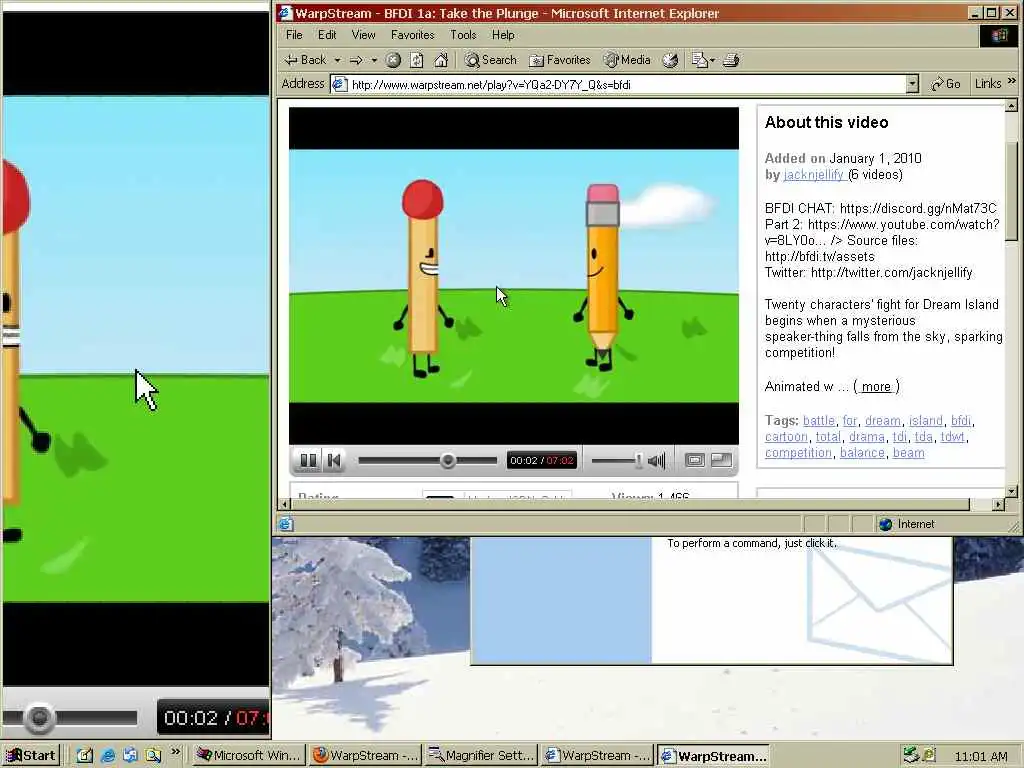Screen dimensions: 1024x768
Task: Open the Tools menu
Action: tap(463, 35)
